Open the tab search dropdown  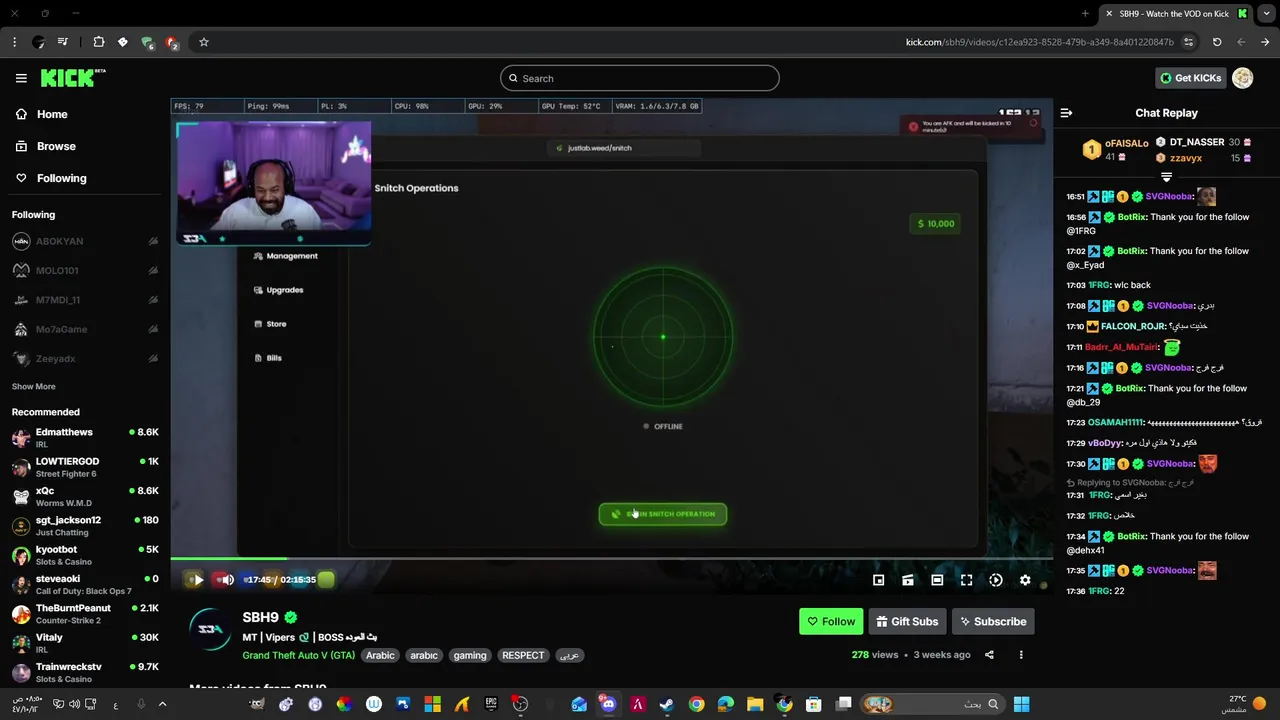tap(1266, 13)
